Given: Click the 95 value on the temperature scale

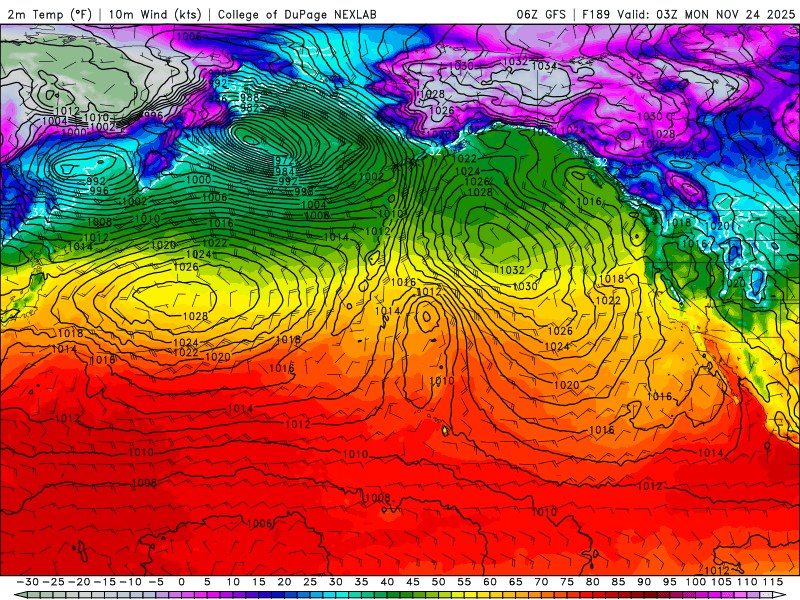Looking at the screenshot, I should 669,582.
